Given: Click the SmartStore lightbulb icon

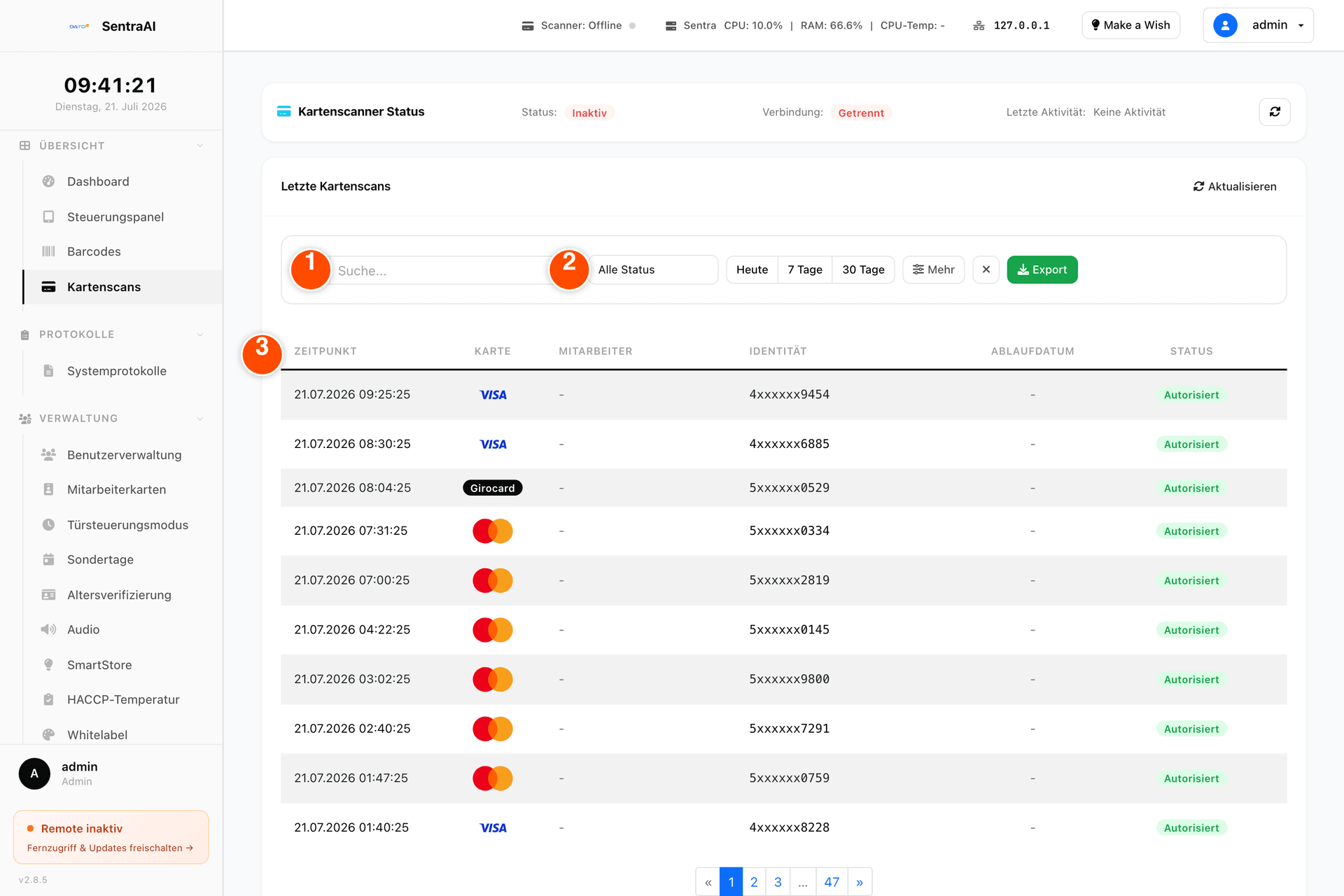Looking at the screenshot, I should [x=48, y=665].
